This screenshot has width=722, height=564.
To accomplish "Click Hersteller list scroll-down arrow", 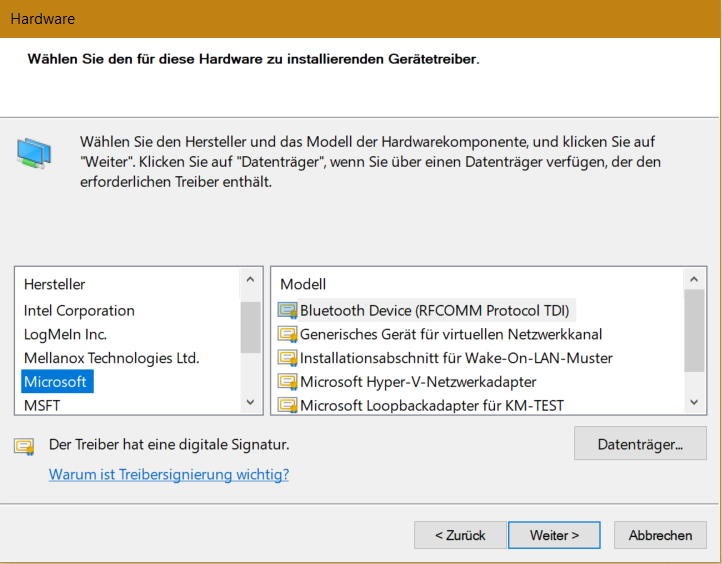I will [x=250, y=402].
